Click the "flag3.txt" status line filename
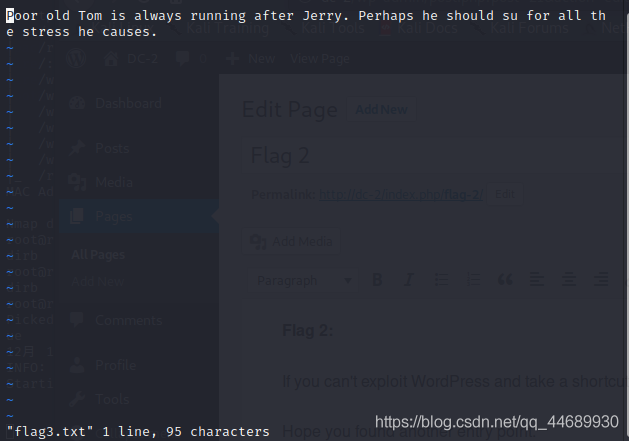The height and width of the screenshot is (441, 629). (x=50, y=431)
